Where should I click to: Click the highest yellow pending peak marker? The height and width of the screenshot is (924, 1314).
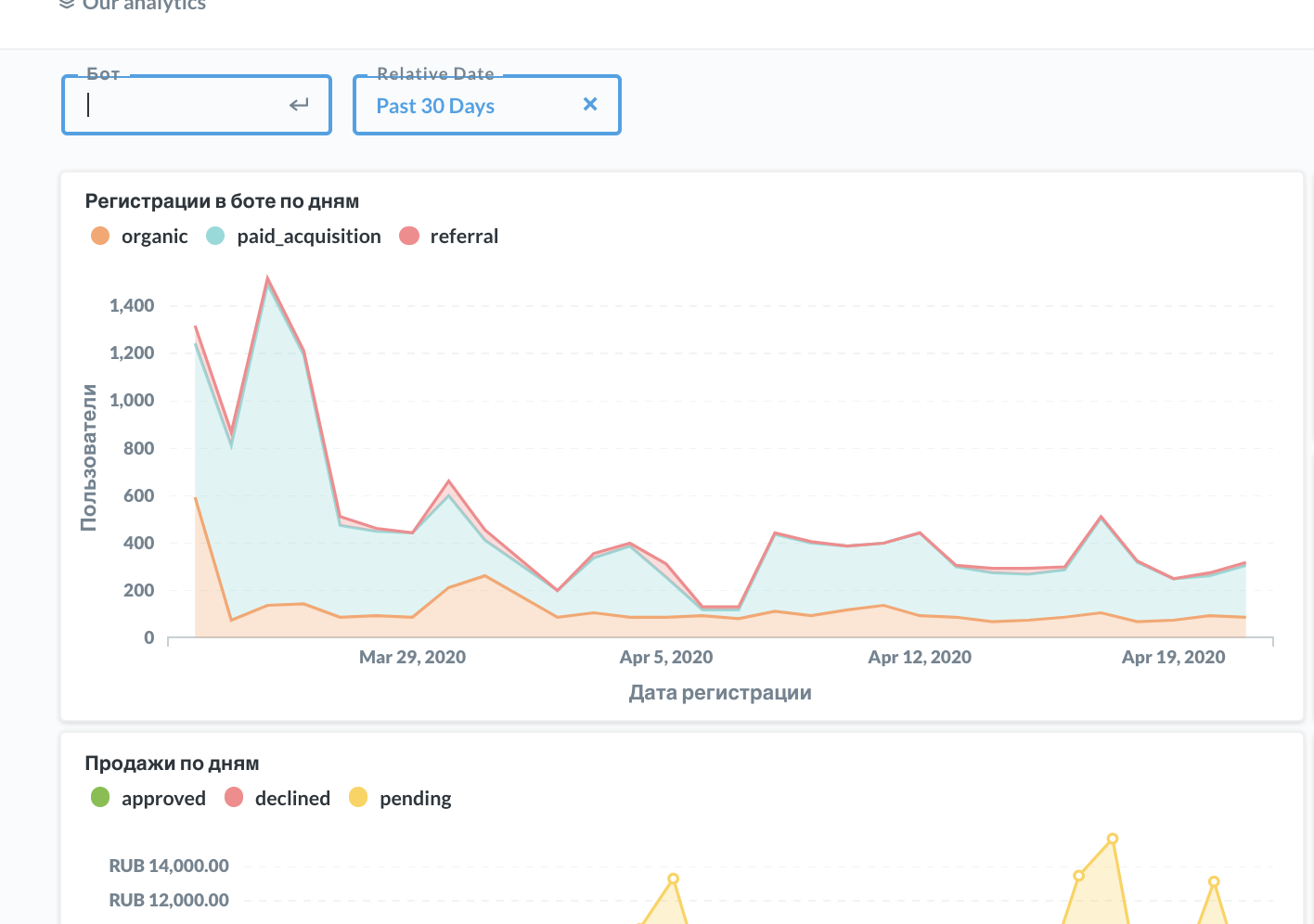pyautogui.click(x=1112, y=839)
